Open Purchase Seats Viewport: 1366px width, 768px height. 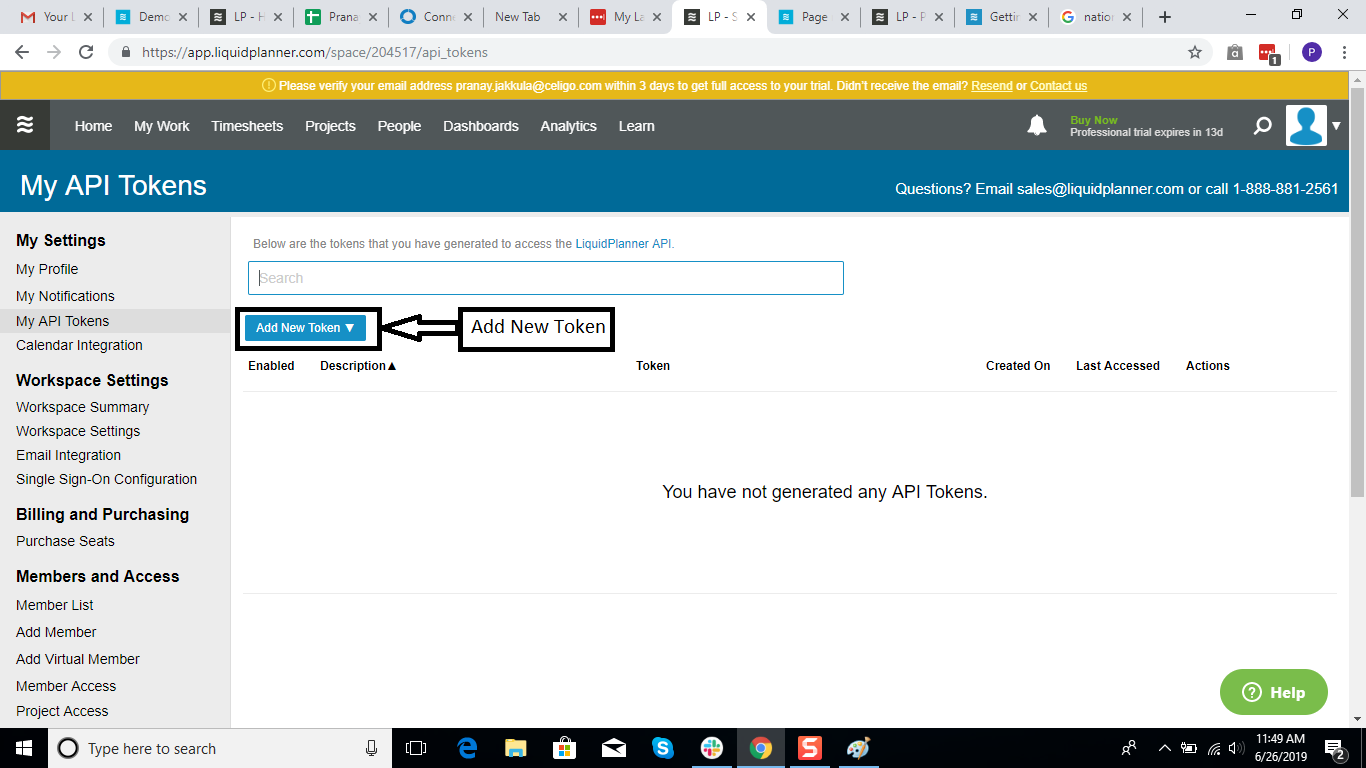[65, 541]
